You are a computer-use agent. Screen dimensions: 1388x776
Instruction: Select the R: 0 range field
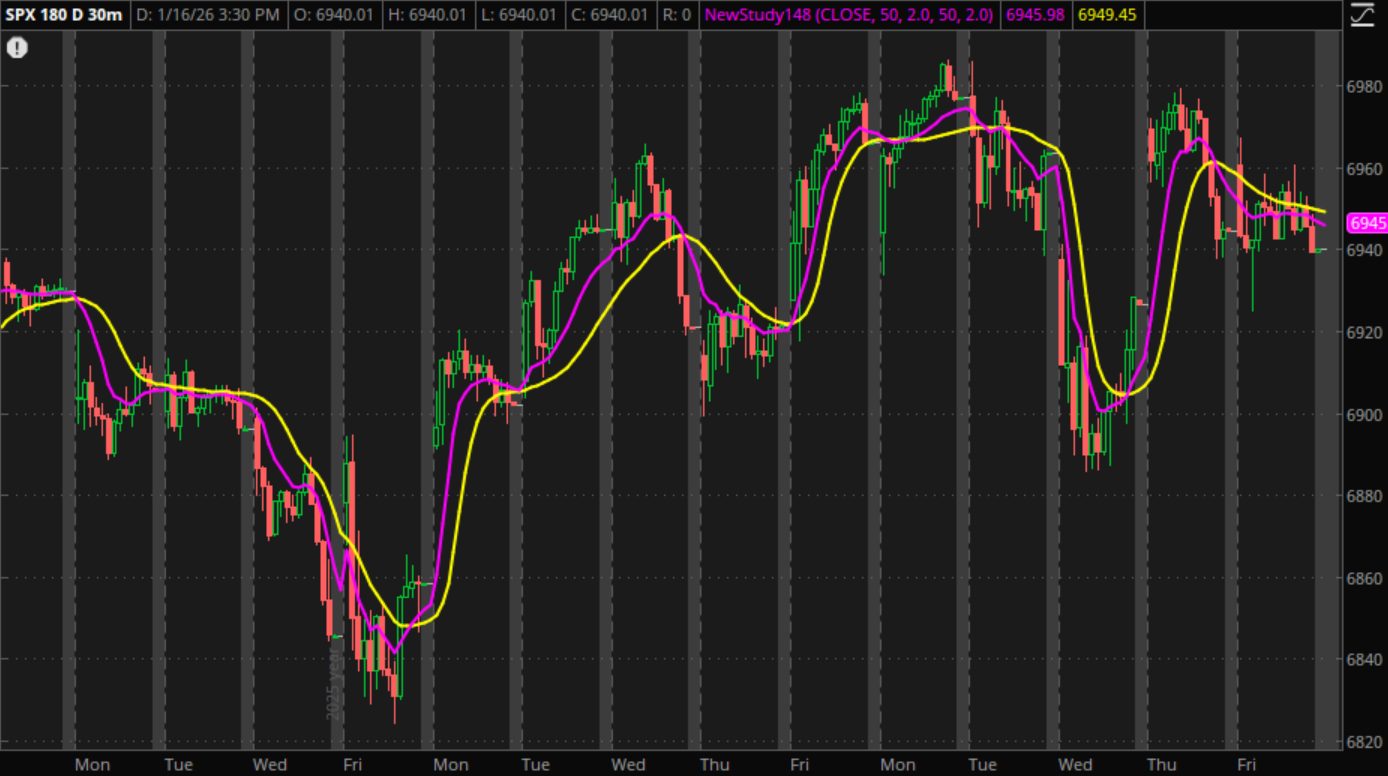[x=680, y=15]
